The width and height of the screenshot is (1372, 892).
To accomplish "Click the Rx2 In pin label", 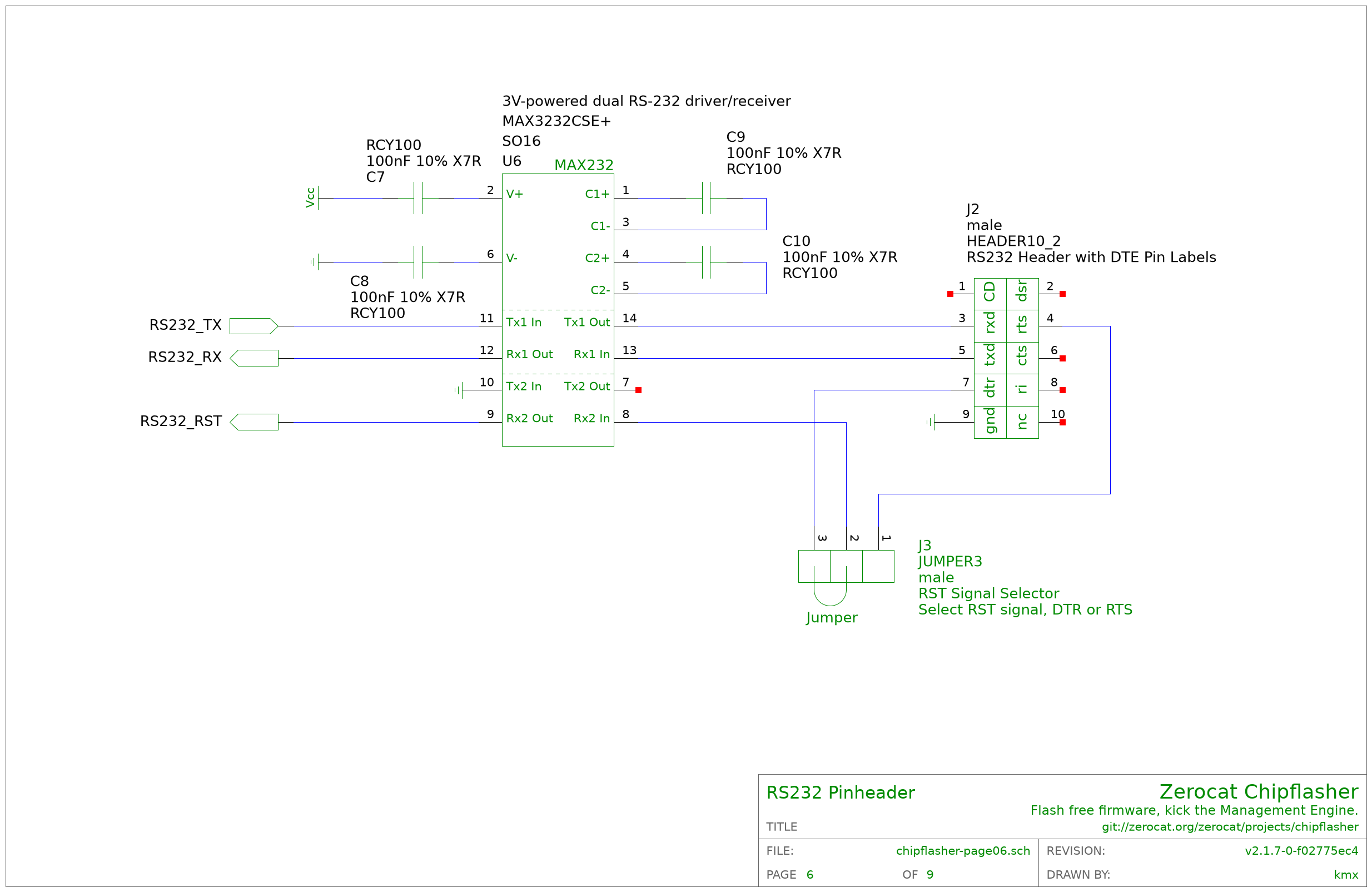I will [591, 418].
